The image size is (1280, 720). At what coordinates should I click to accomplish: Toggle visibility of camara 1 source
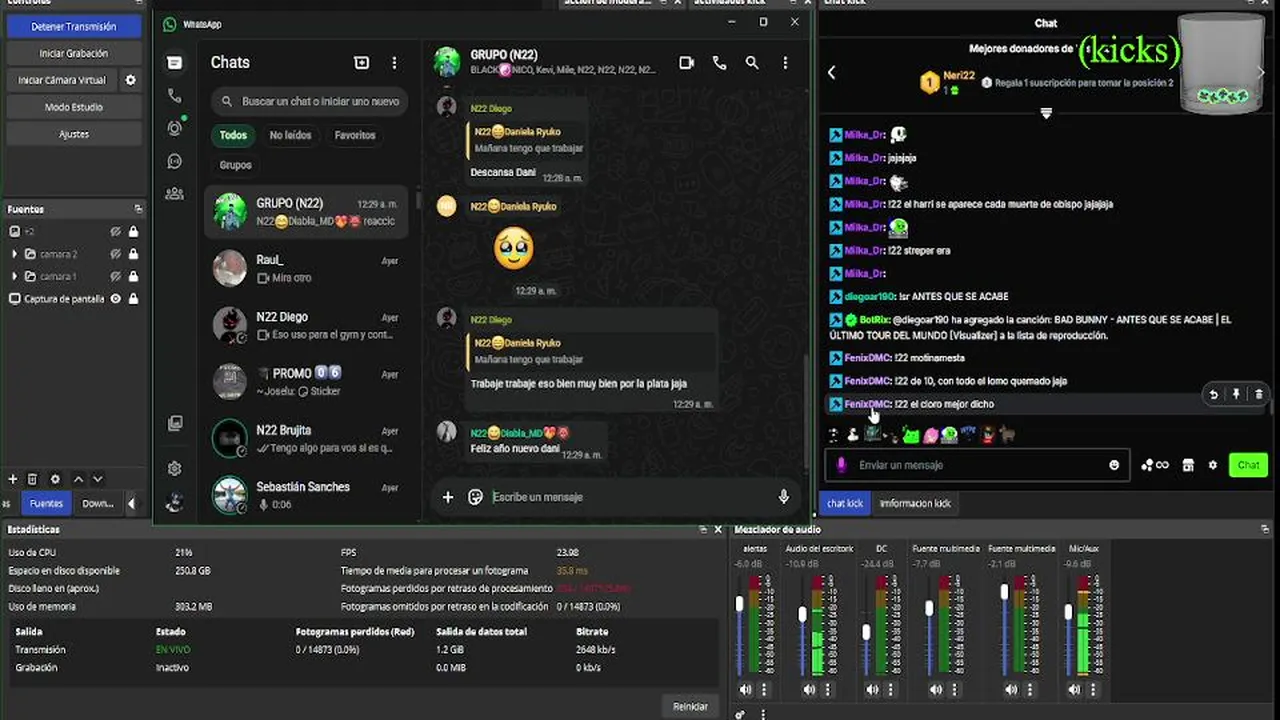[x=116, y=276]
